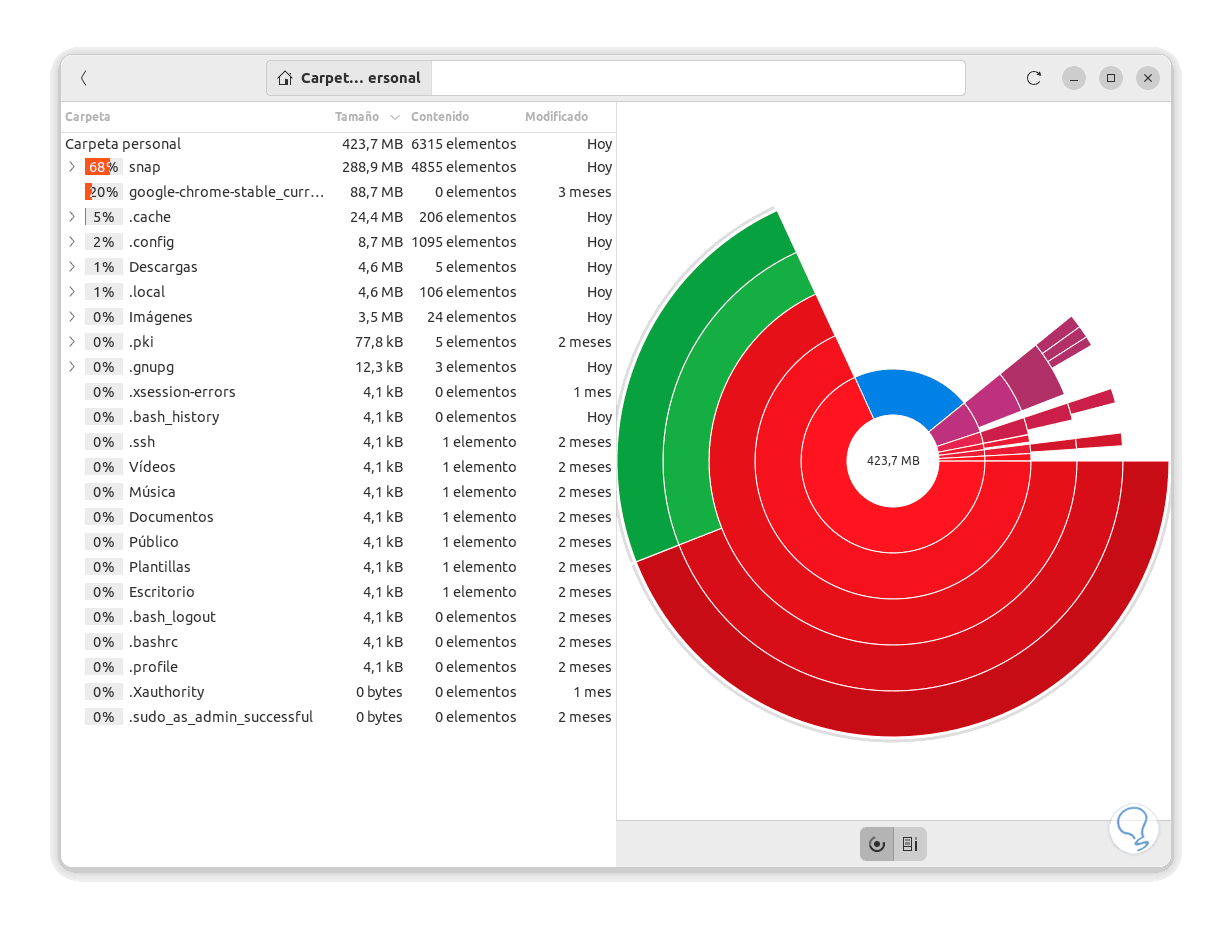Switch to treemap chart view
The width and height of the screenshot is (1232, 934).
coord(910,844)
